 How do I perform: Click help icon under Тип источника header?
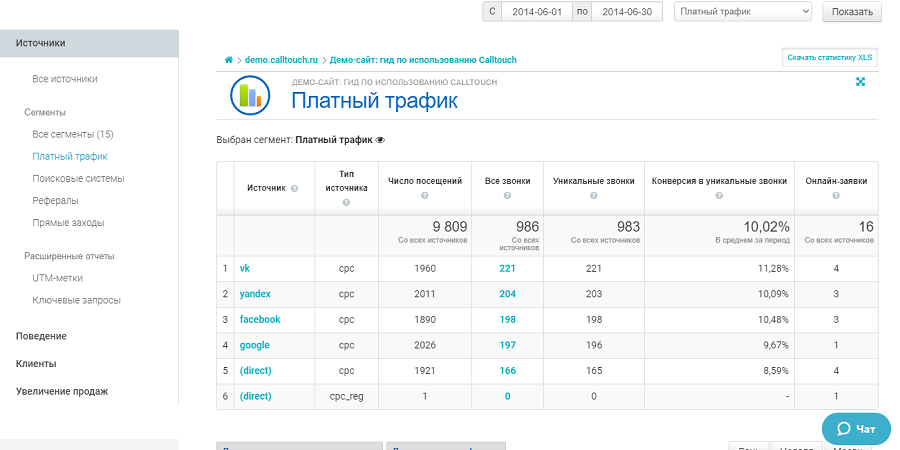pyautogui.click(x=346, y=203)
